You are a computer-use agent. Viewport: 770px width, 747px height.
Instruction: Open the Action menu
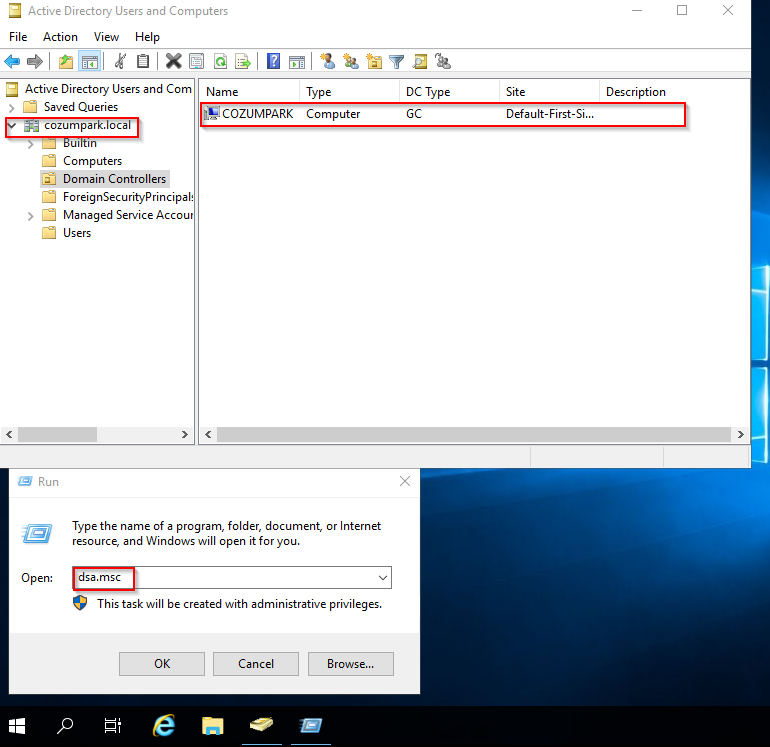(60, 37)
